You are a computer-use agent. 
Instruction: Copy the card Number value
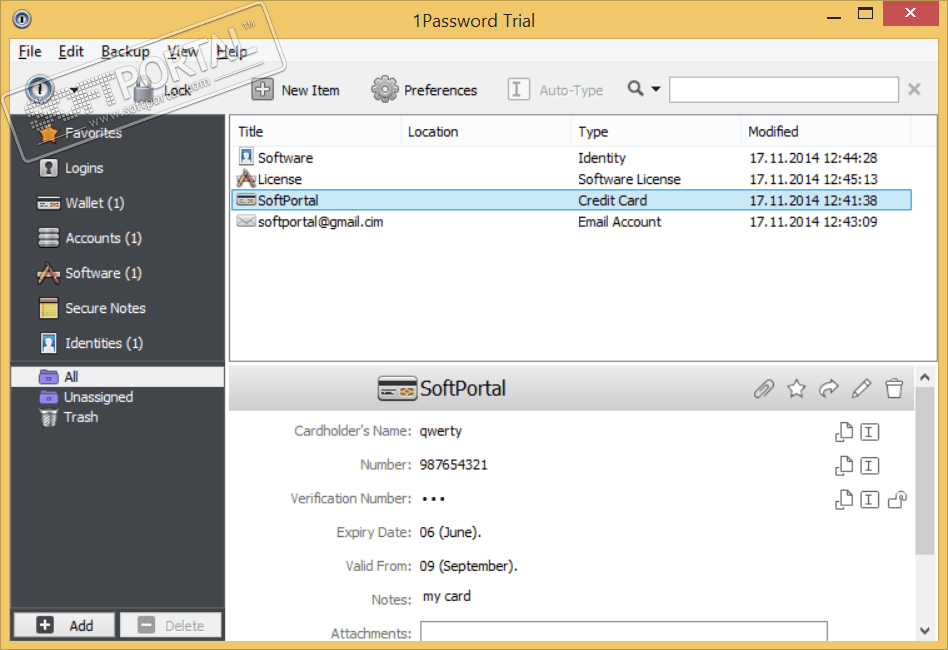click(x=844, y=466)
